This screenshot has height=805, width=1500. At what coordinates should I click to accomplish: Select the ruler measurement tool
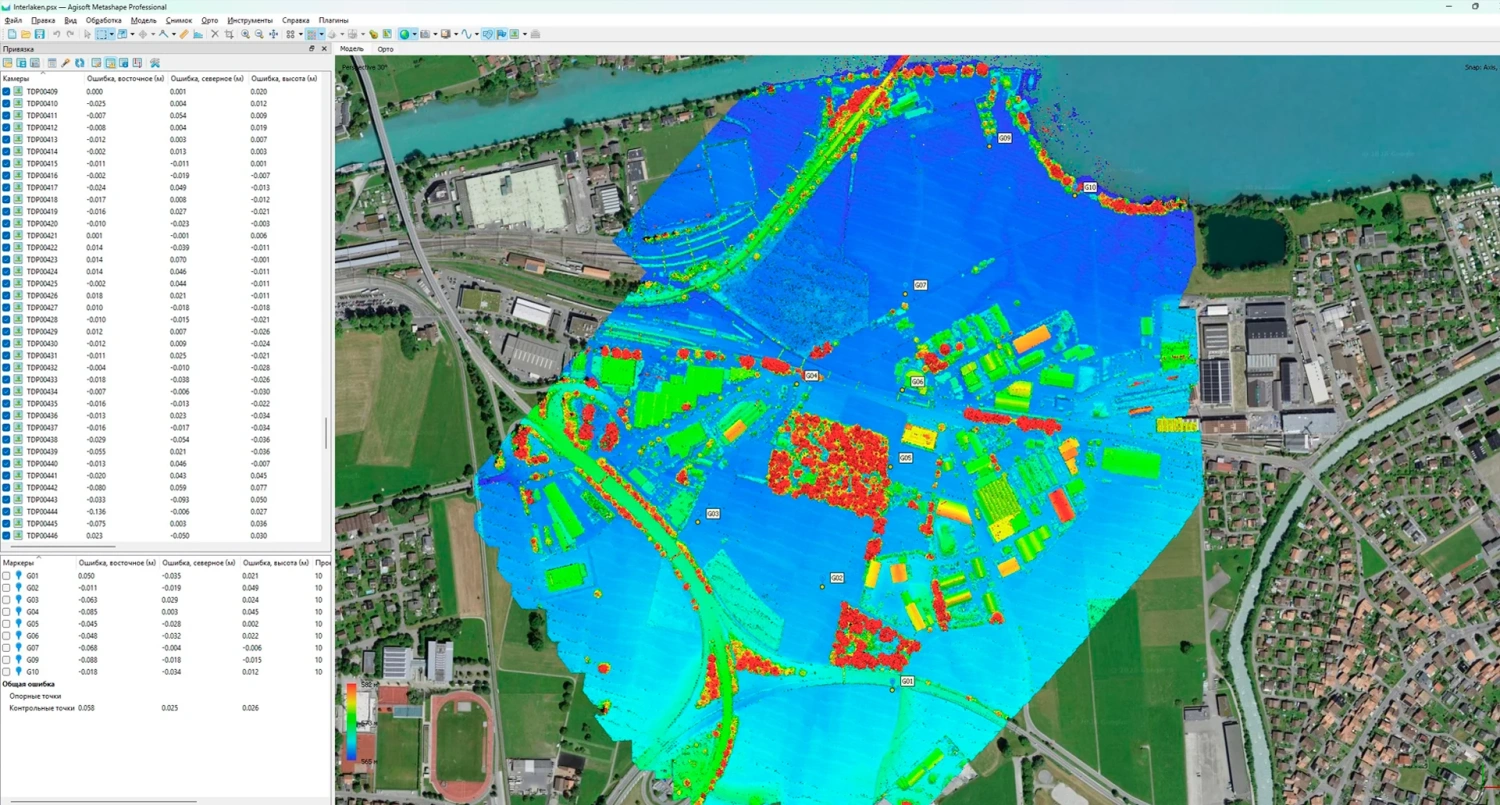click(184, 34)
